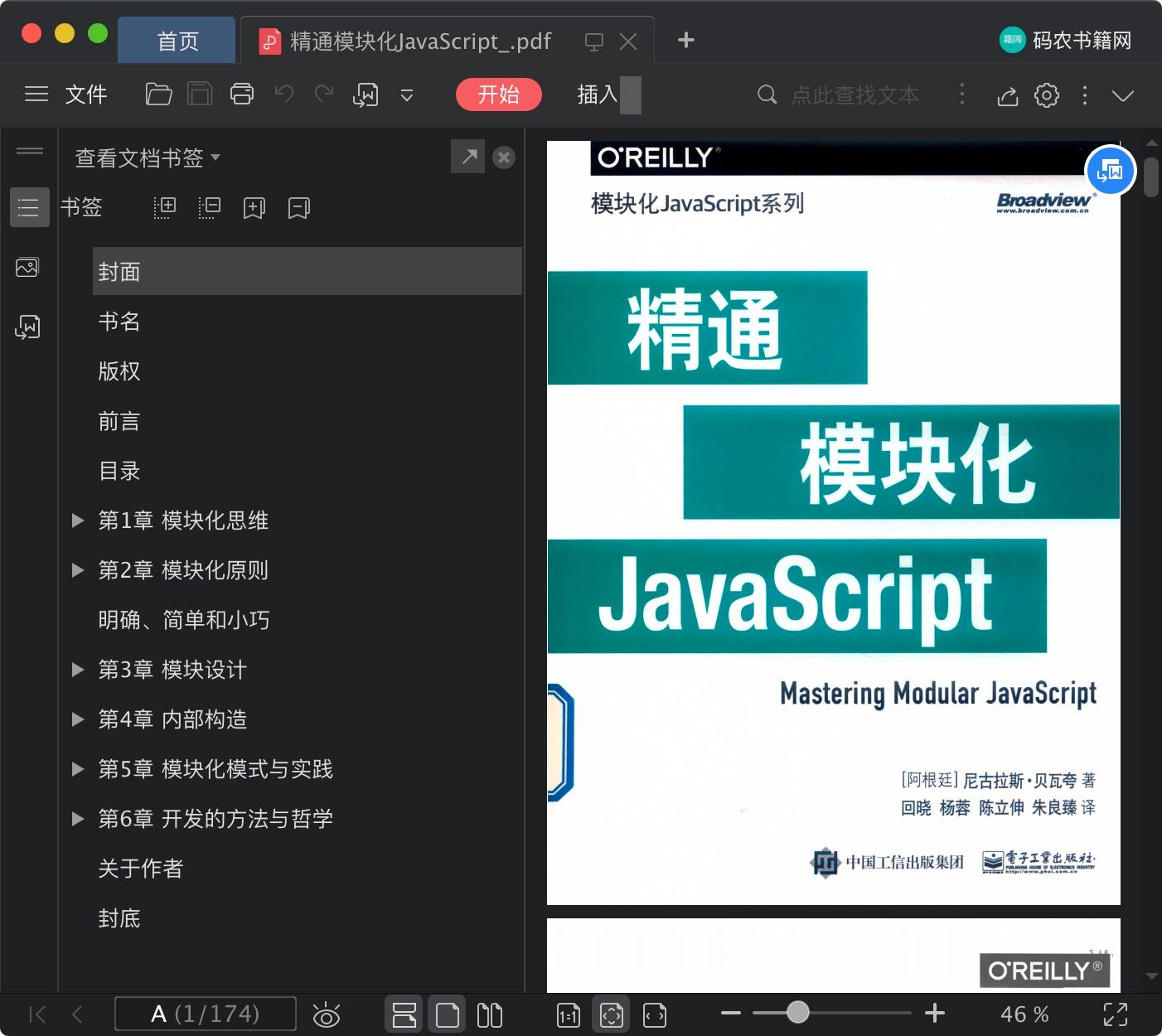Viewport: 1162px width, 1036px height.
Task: Expand 第2章 模块化原则
Action: pos(78,570)
